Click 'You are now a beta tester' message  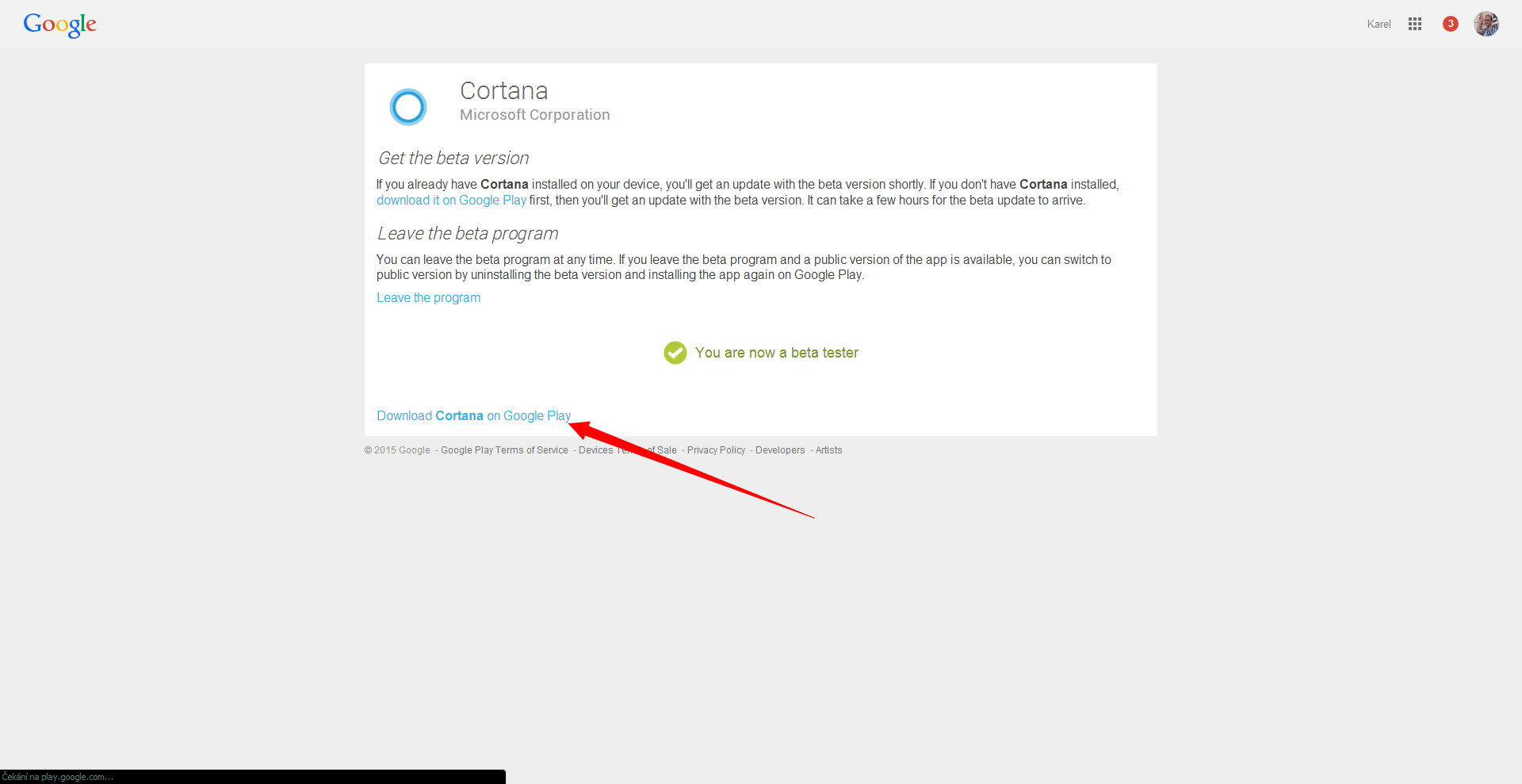point(777,353)
